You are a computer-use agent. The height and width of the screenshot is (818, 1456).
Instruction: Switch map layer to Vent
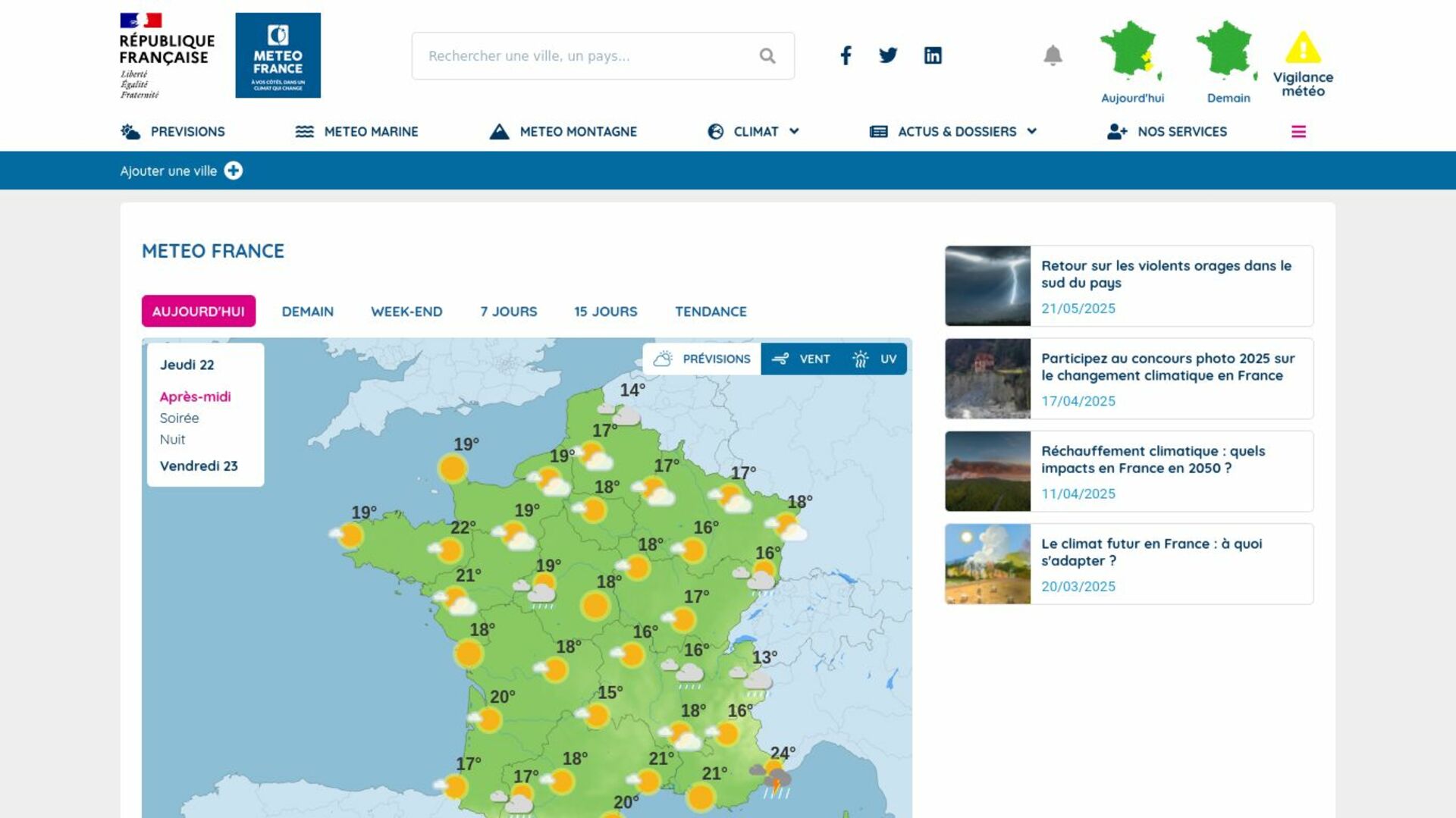point(801,359)
